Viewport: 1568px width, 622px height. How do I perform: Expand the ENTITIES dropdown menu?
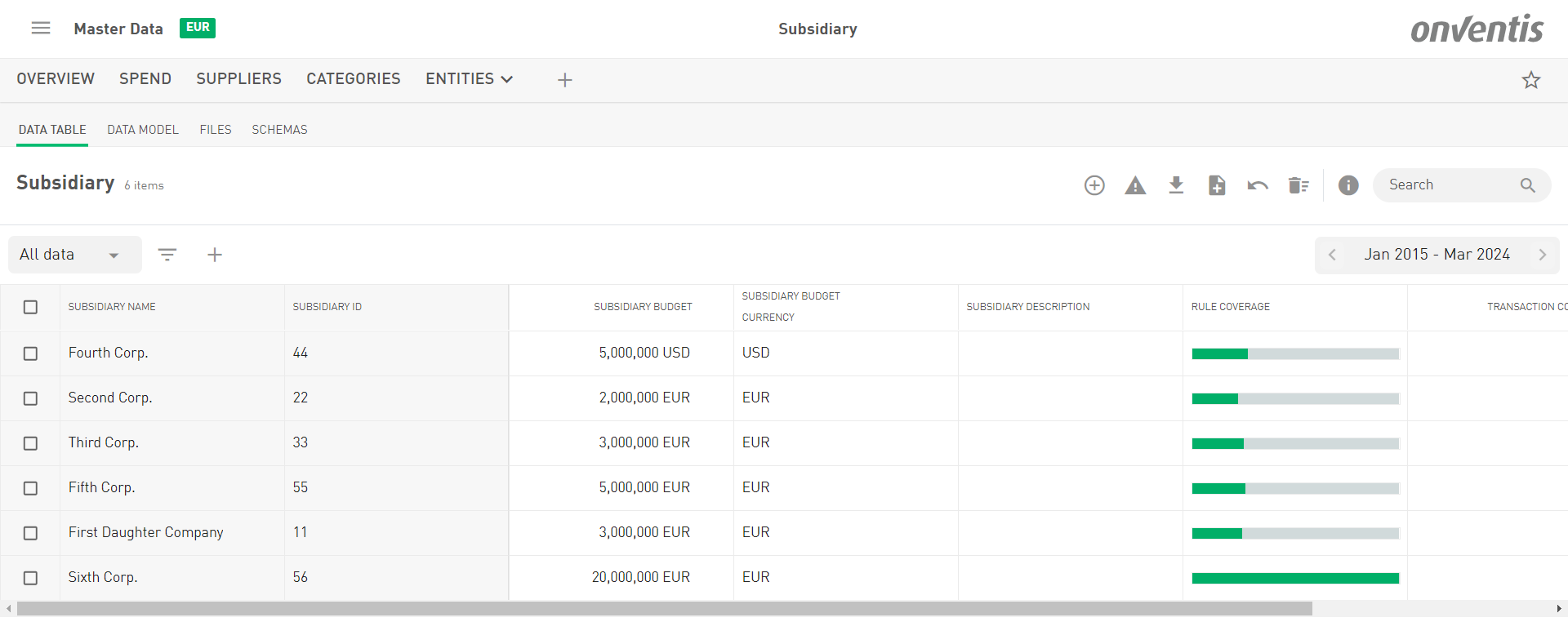[469, 79]
